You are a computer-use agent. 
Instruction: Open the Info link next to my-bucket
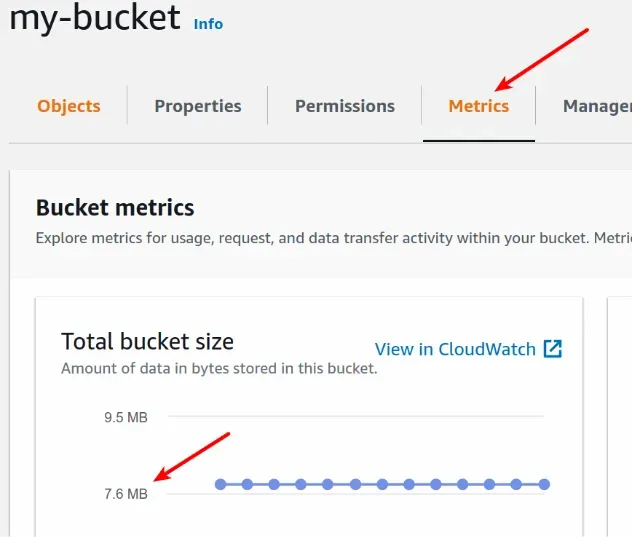tap(208, 23)
